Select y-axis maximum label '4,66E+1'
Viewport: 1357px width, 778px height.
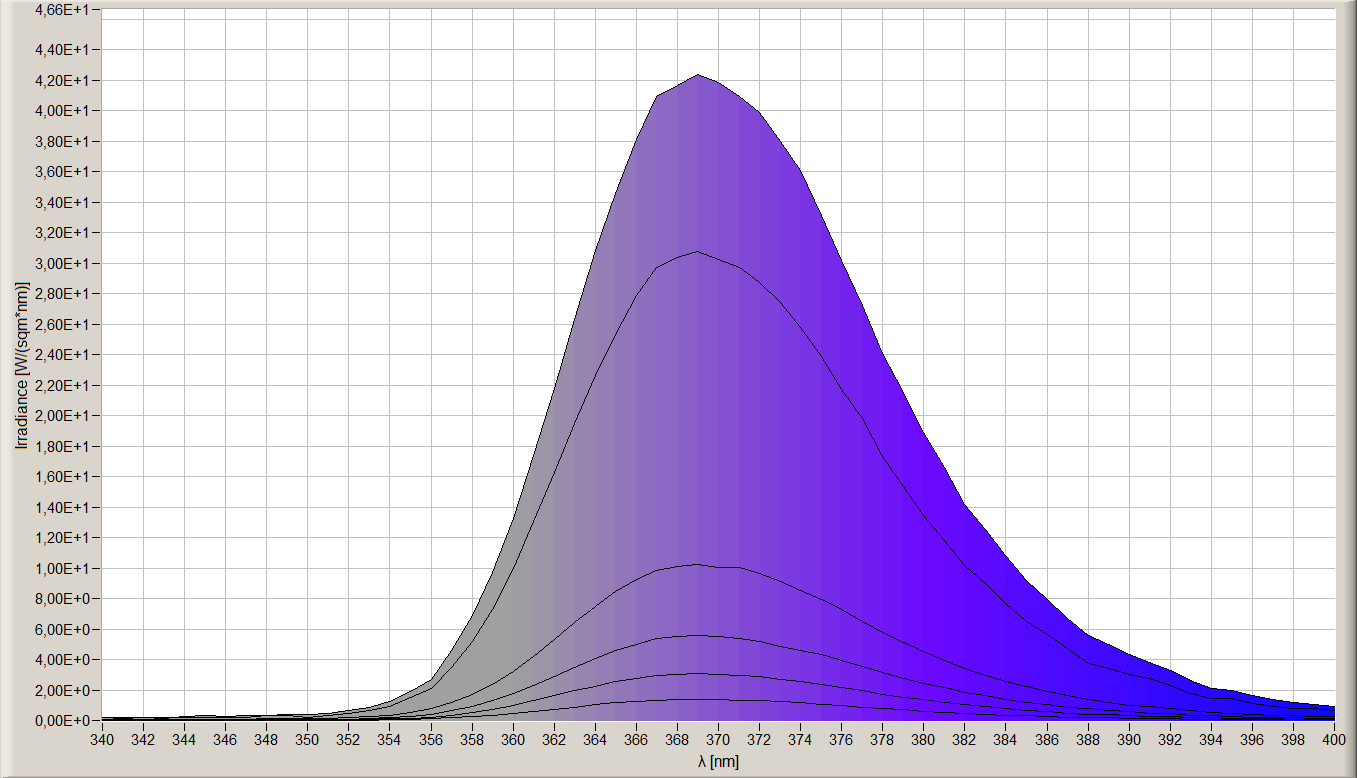(62, 10)
